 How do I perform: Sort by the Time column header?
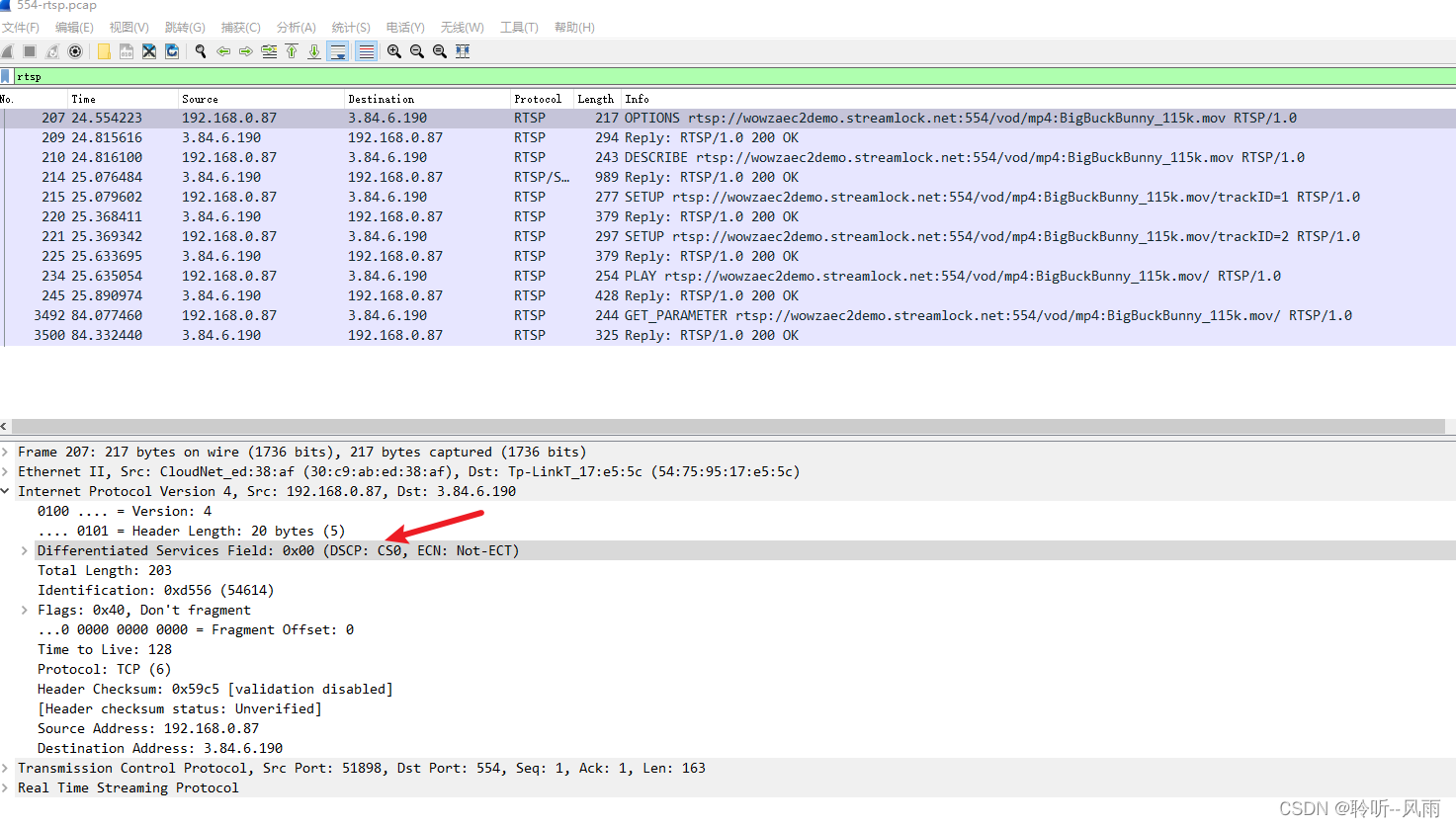[122, 99]
